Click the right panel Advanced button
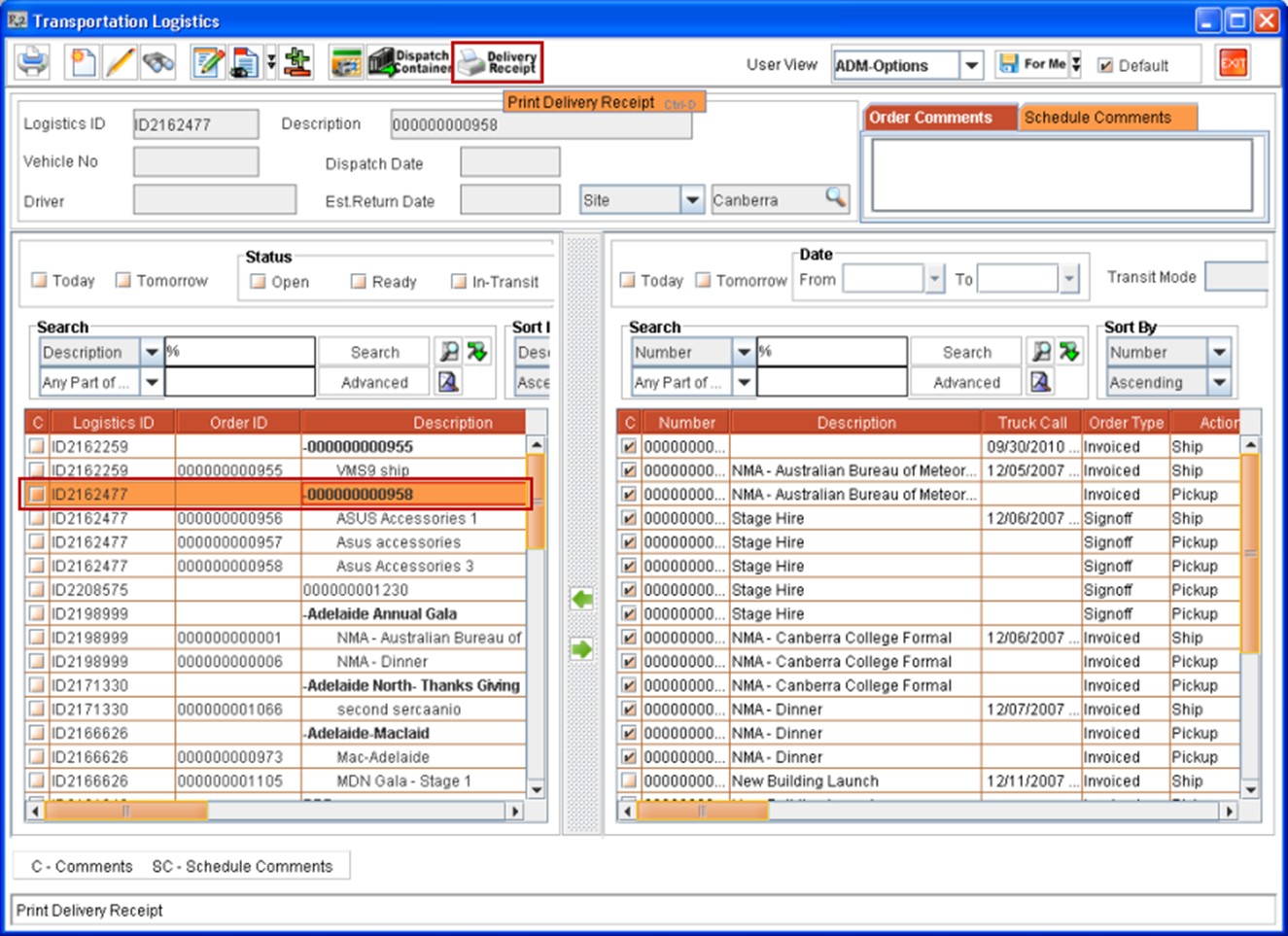This screenshot has height=936, width=1288. [966, 382]
